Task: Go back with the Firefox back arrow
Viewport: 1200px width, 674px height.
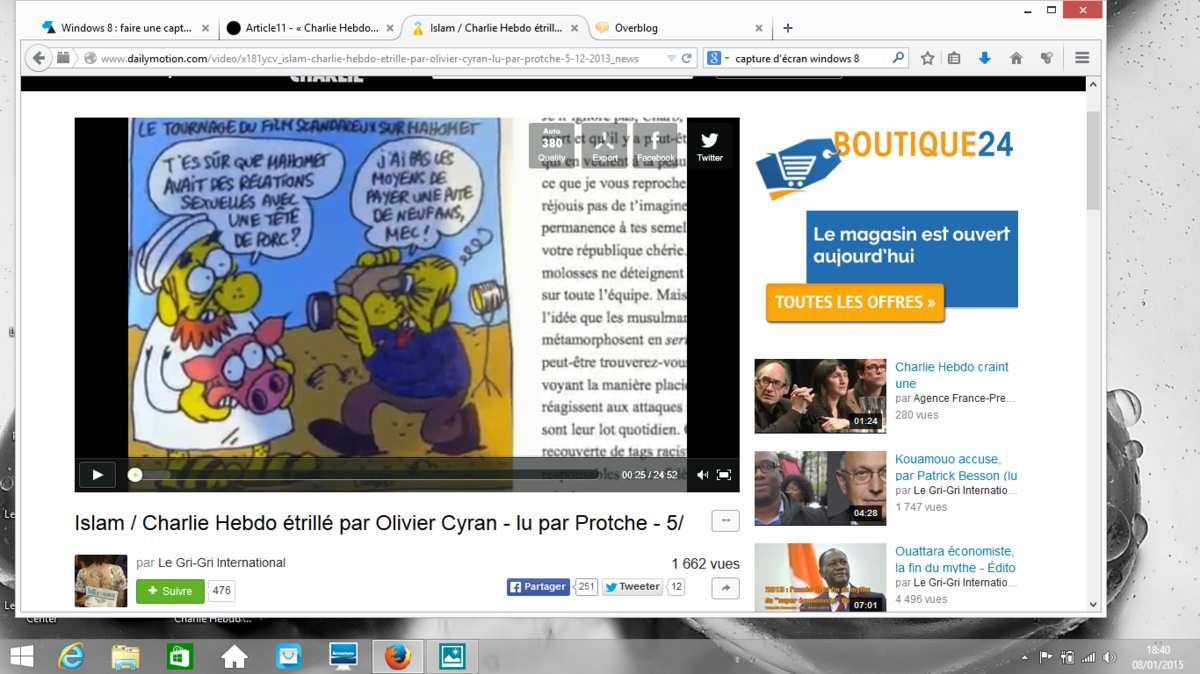Action: tap(39, 58)
